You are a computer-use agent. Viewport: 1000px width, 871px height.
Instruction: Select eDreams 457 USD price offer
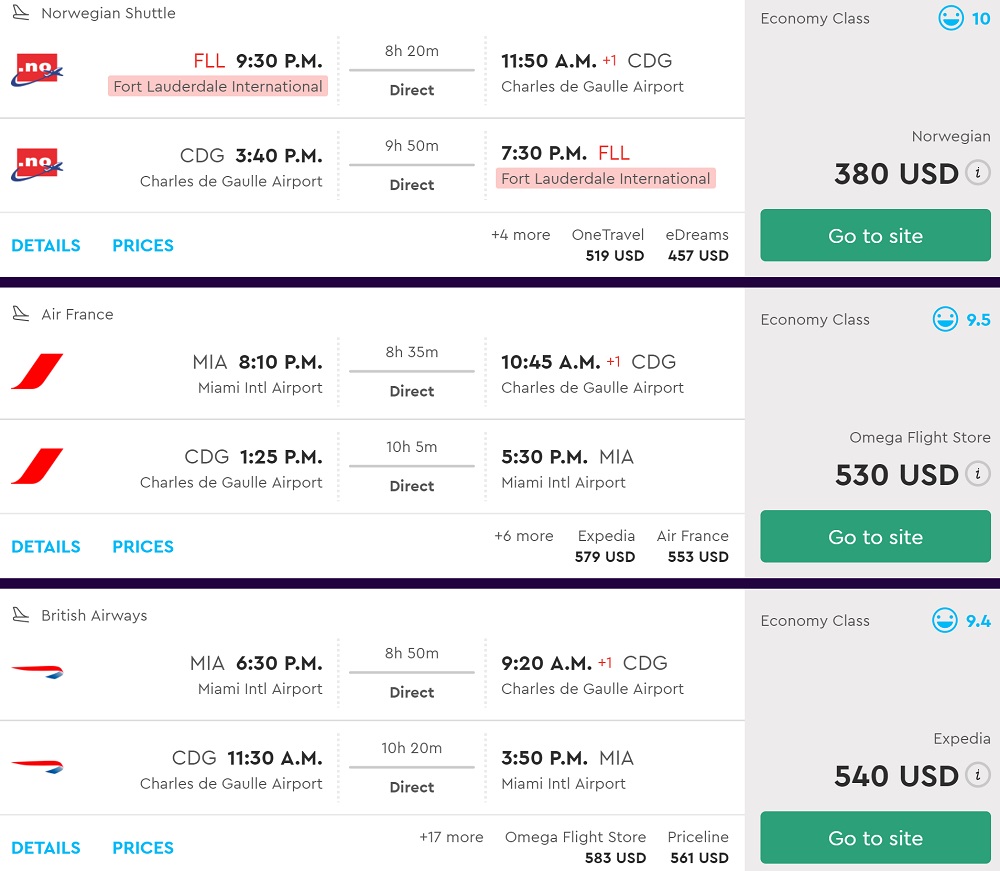[697, 245]
